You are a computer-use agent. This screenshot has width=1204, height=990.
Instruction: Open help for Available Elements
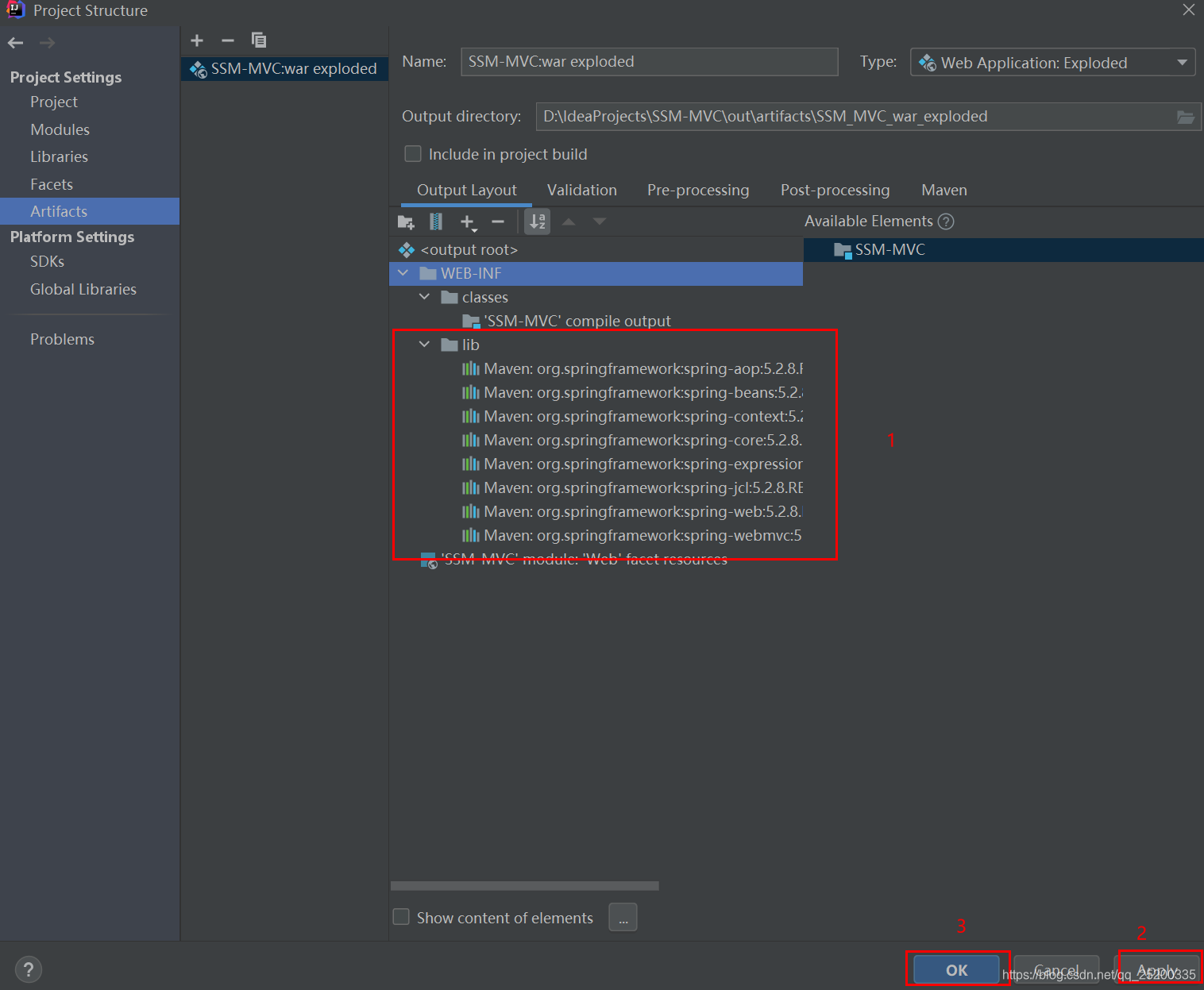coord(946,221)
